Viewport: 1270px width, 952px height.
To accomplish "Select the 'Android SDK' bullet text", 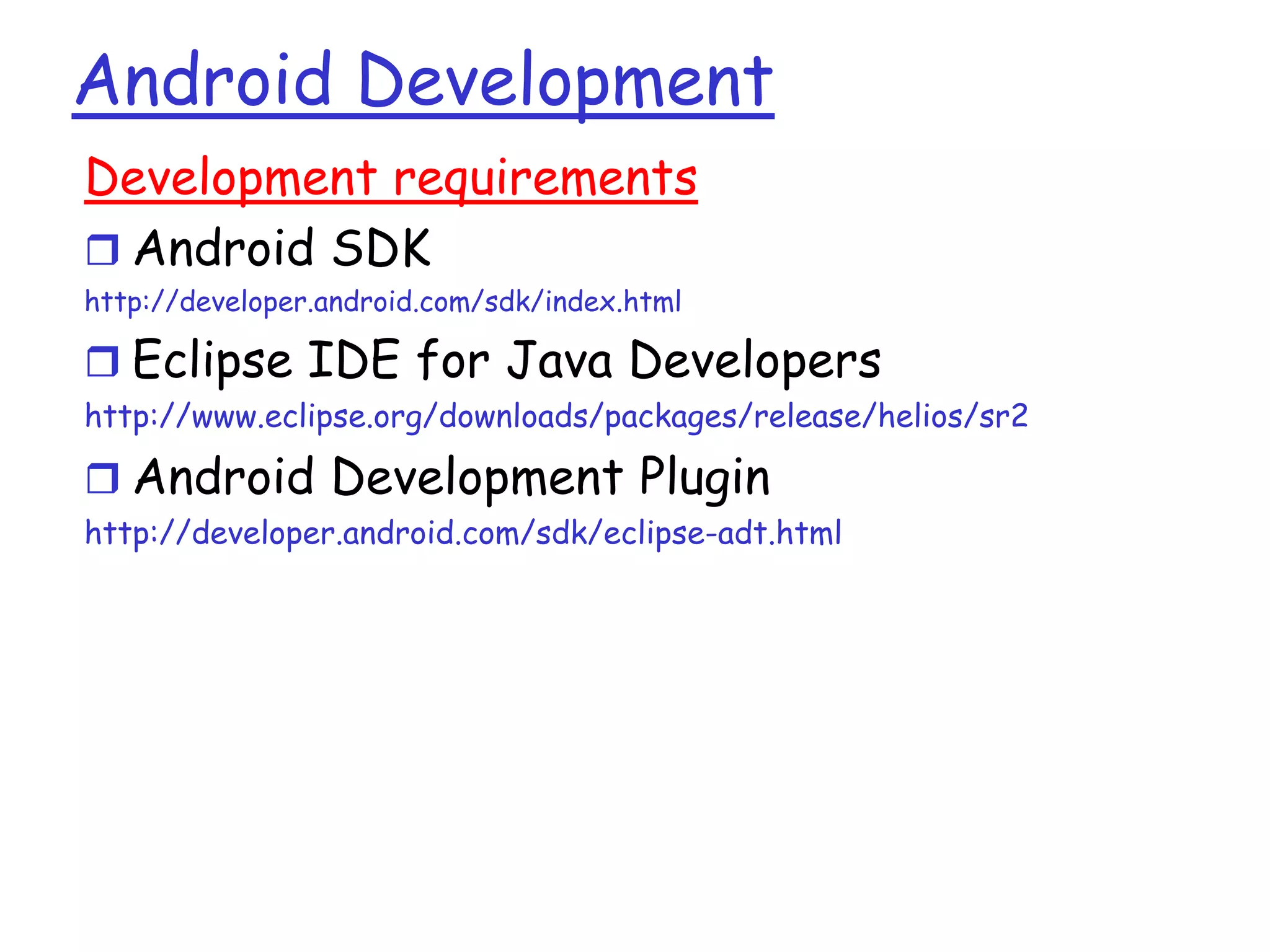I will click(x=282, y=247).
